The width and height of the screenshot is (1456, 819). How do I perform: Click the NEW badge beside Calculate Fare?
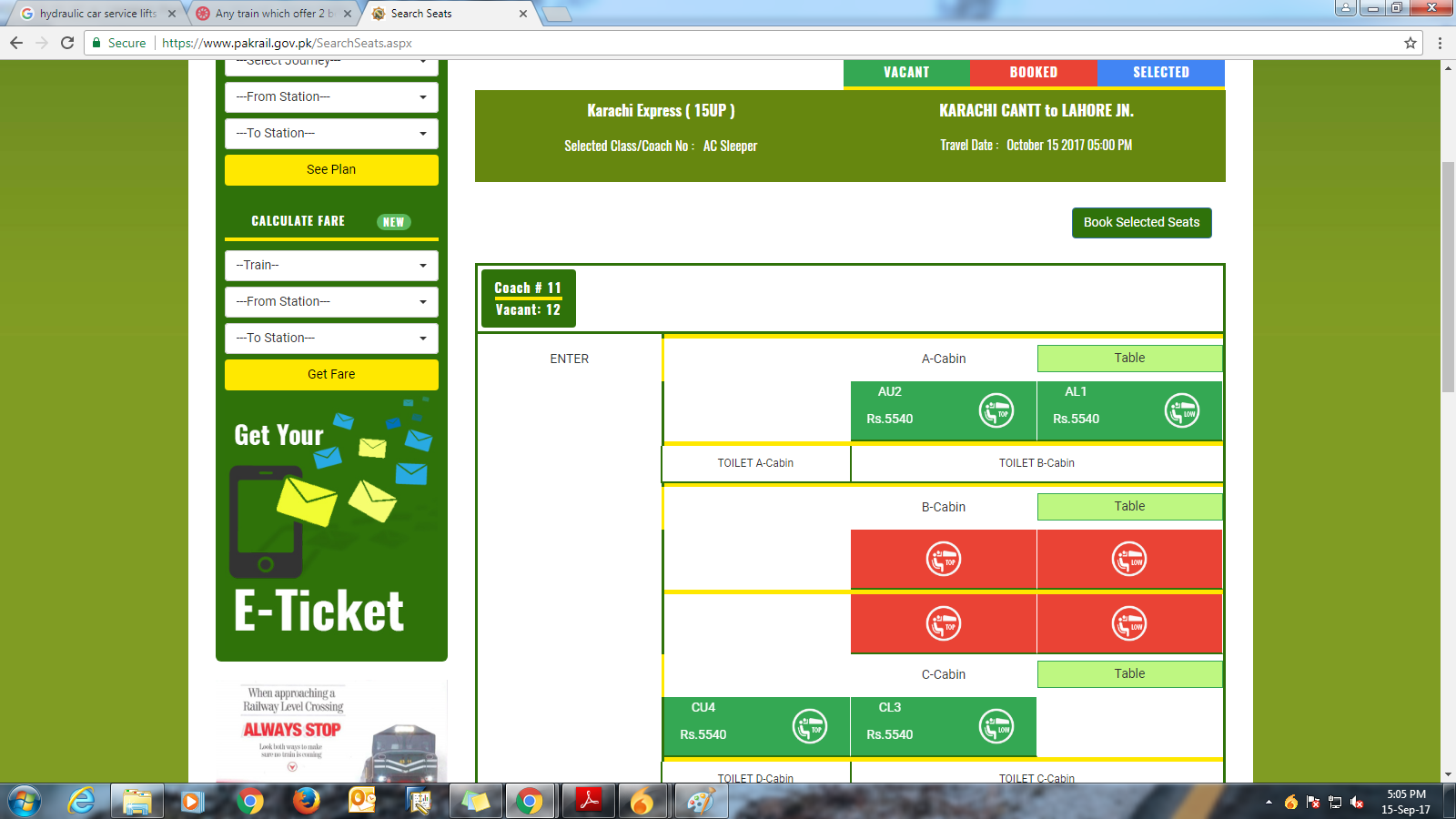[x=394, y=222]
